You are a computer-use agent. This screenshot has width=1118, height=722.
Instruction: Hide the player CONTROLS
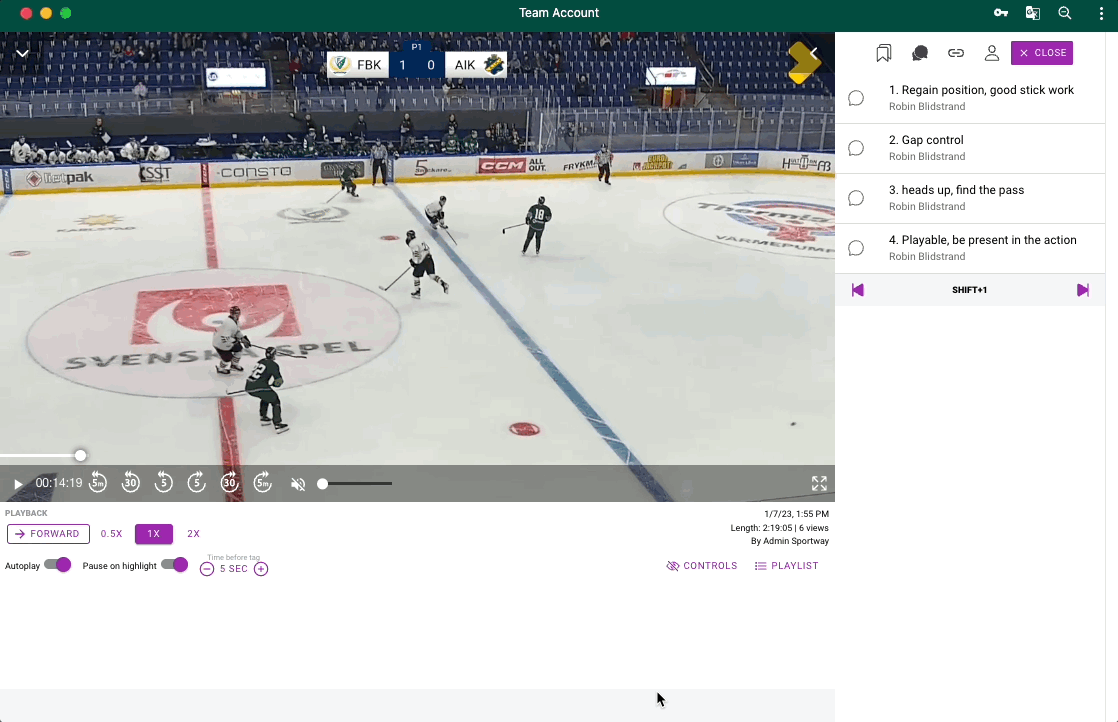click(702, 566)
